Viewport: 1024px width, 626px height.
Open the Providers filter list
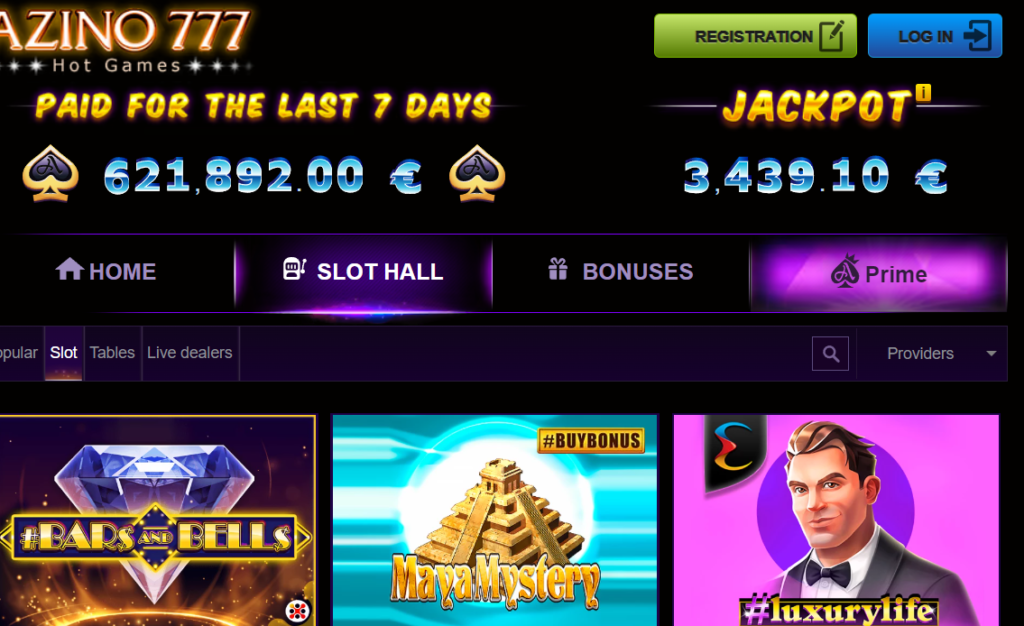[932, 353]
